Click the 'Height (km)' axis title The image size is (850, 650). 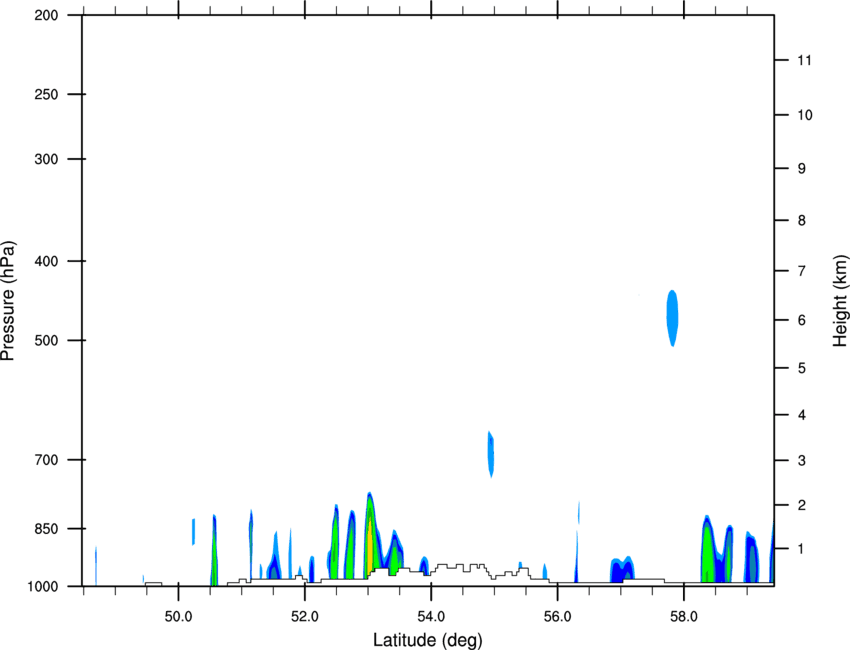click(x=840, y=301)
